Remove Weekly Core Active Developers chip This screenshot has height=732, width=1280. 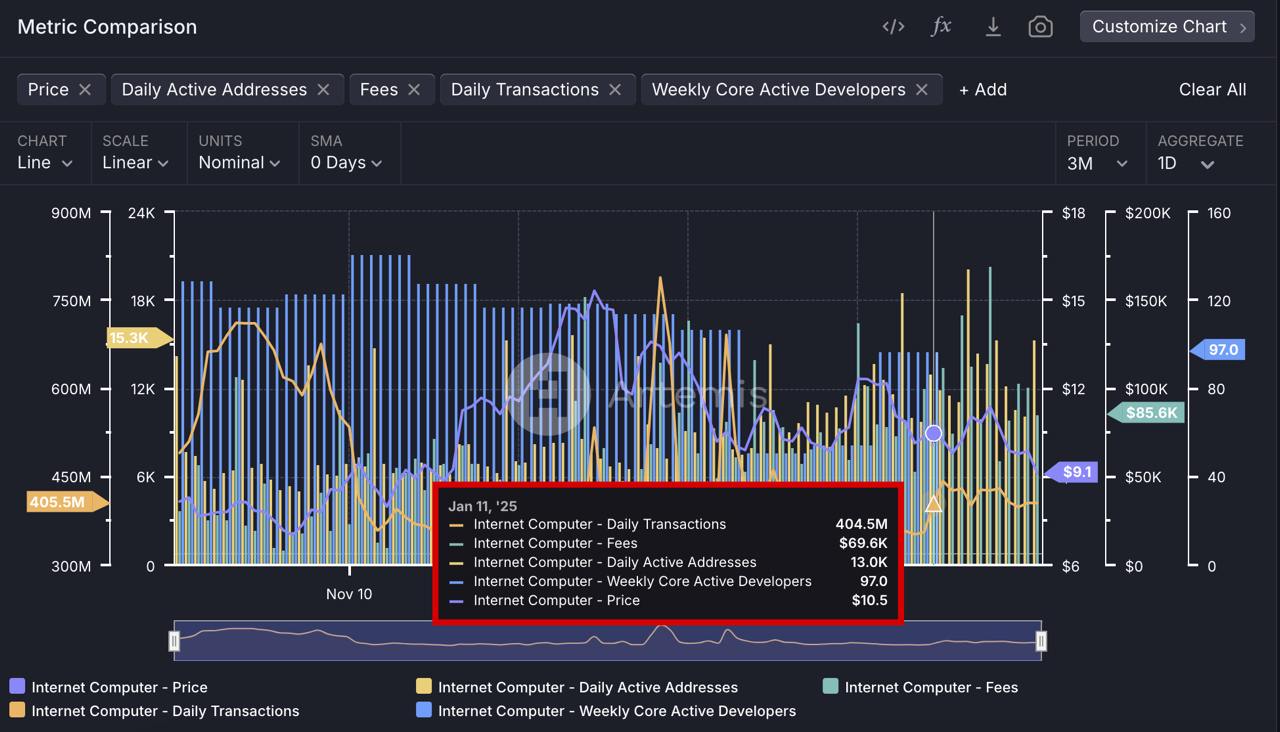pyautogui.click(x=922, y=89)
